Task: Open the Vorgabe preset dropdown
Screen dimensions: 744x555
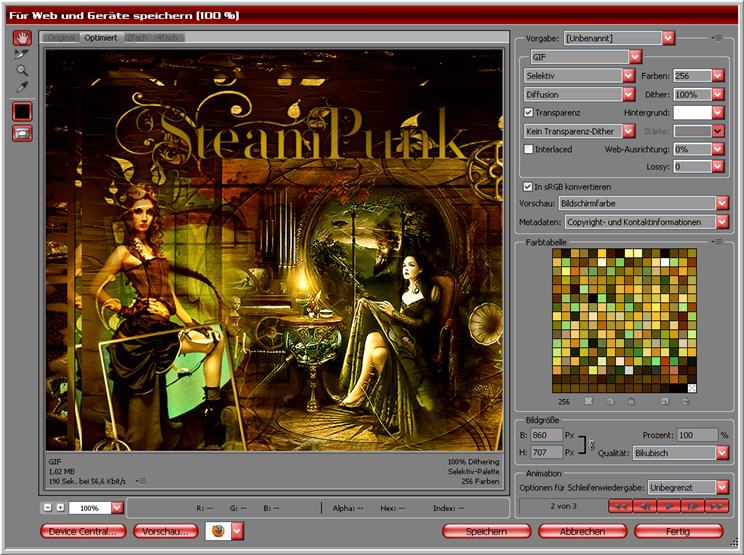Action: 668,38
